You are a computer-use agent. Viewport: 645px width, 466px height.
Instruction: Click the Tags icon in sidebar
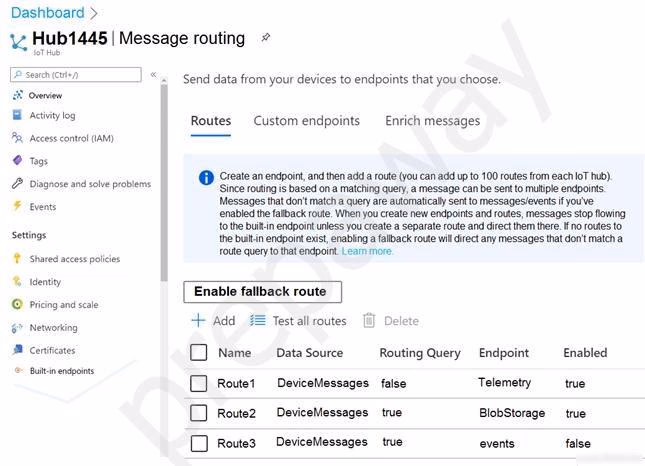click(x=17, y=160)
